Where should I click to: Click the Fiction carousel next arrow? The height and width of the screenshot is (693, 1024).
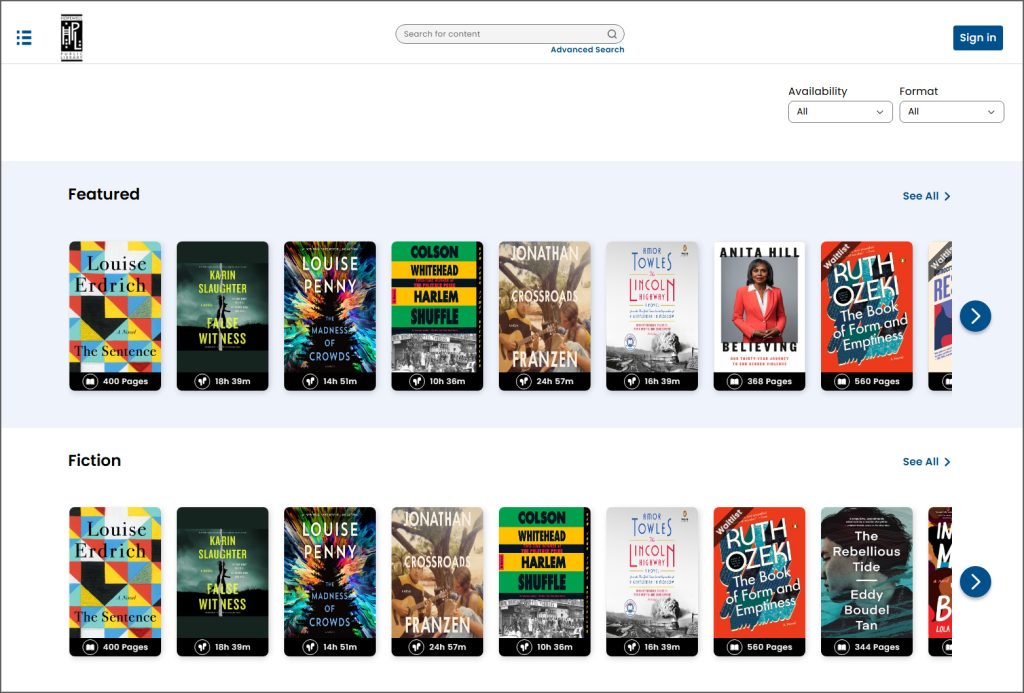point(975,582)
